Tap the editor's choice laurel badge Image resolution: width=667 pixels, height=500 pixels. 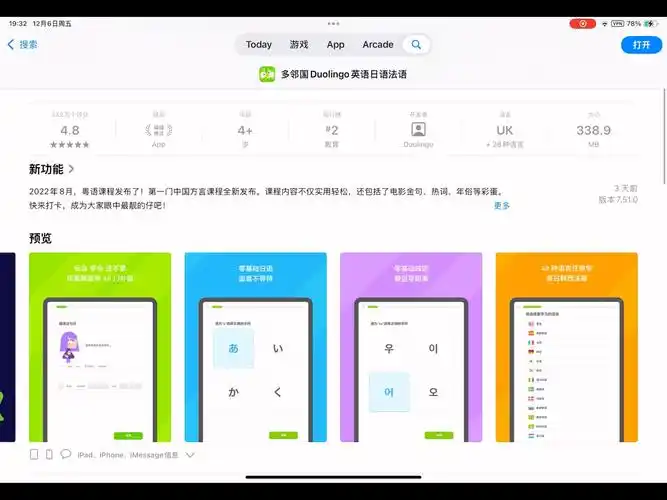click(x=158, y=129)
